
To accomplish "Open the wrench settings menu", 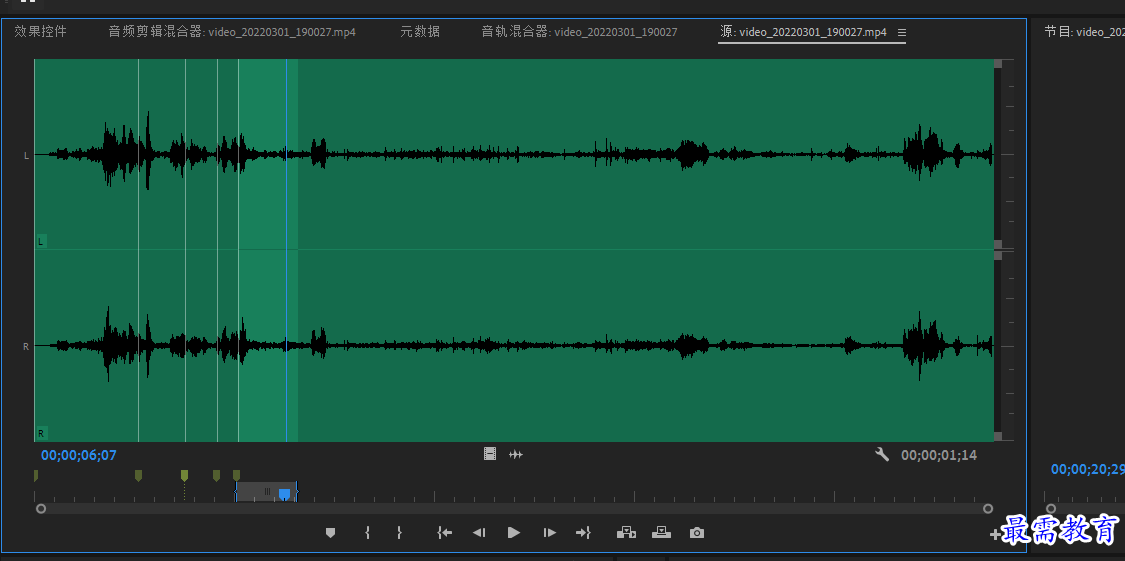I will point(882,454).
